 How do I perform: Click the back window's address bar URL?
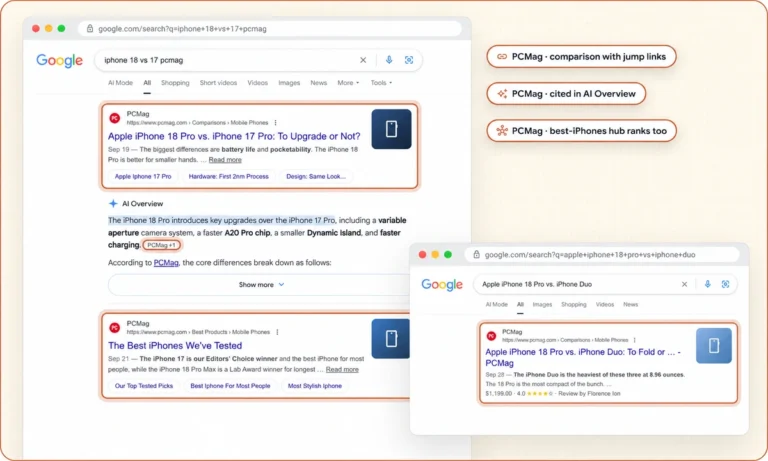click(x=182, y=29)
